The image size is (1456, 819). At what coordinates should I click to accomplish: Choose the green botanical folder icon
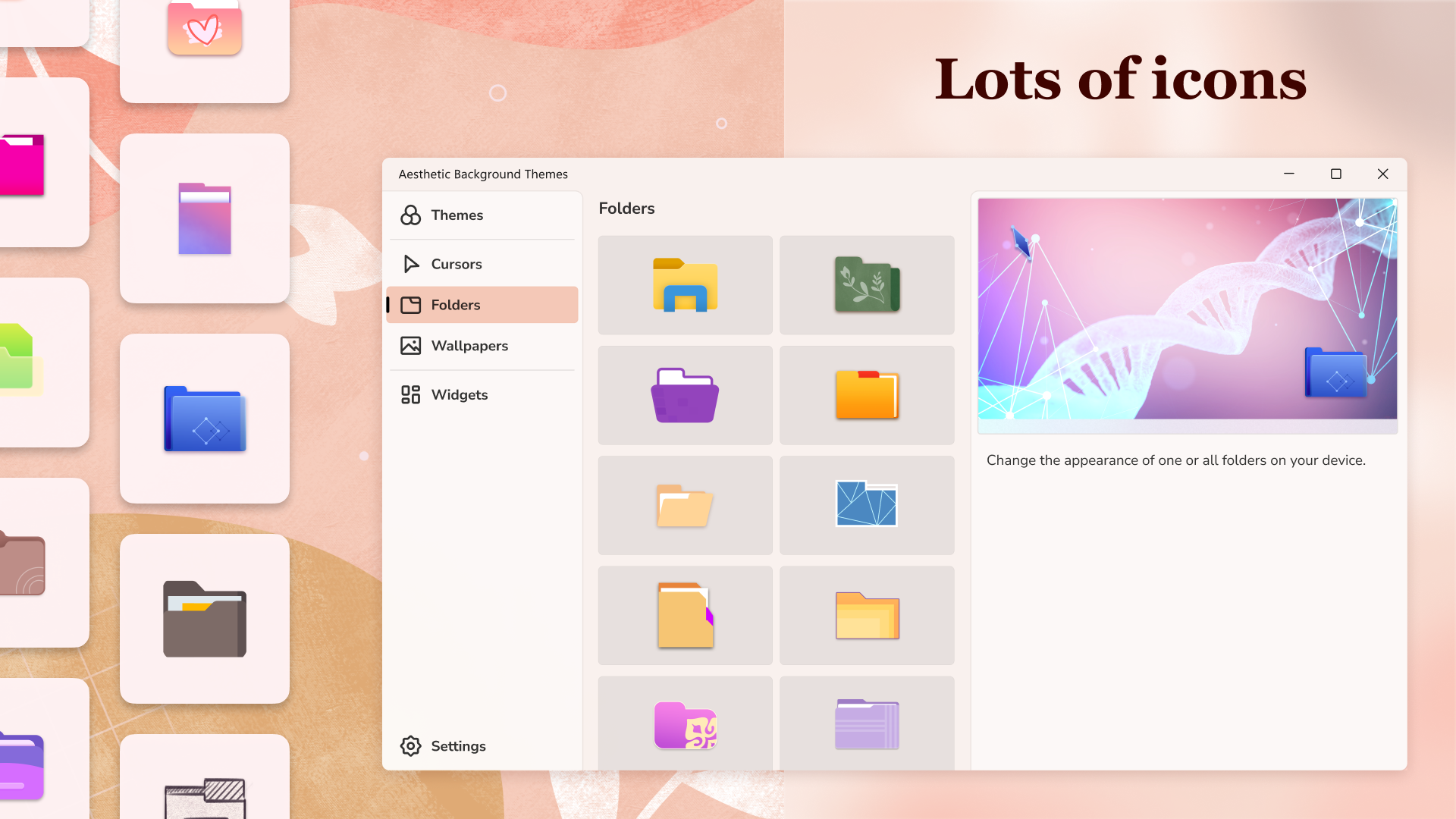click(x=867, y=285)
